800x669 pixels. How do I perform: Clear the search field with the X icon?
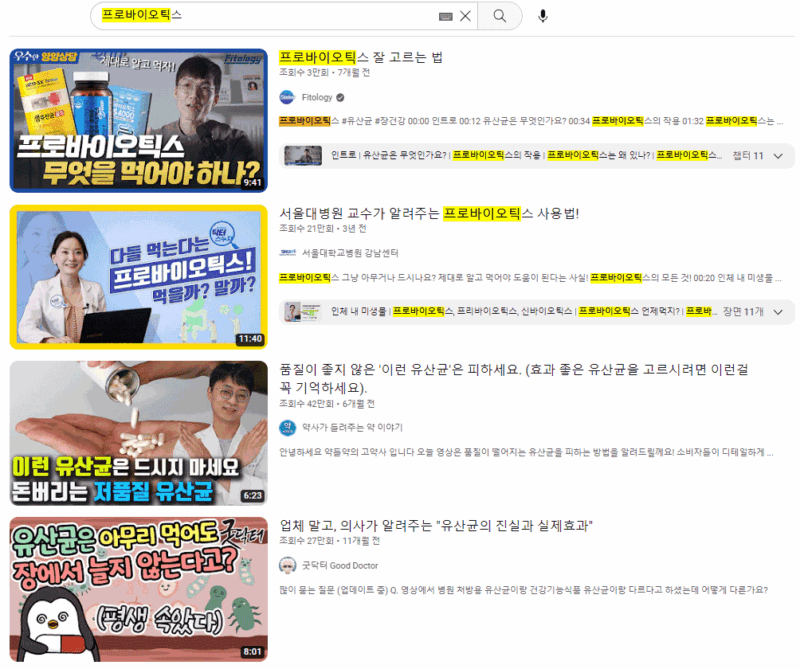[x=463, y=15]
